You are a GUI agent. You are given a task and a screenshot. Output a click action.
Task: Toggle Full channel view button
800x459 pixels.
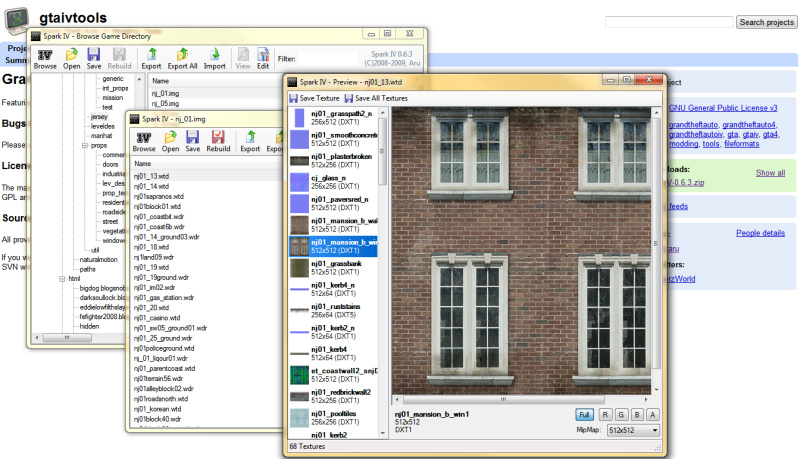(584, 415)
